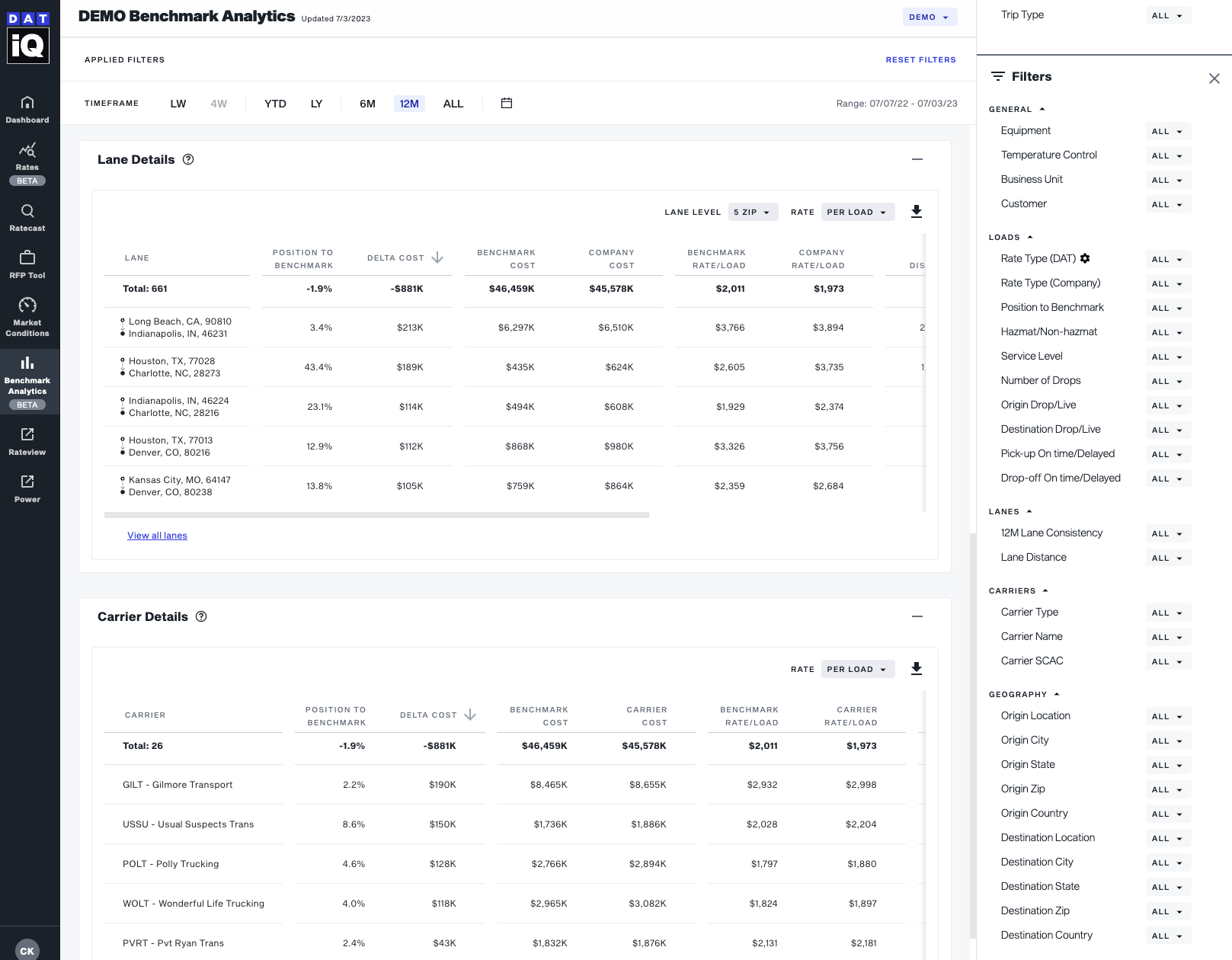Open Ratecast from the sidebar
The width and height of the screenshot is (1232, 960).
pyautogui.click(x=27, y=219)
